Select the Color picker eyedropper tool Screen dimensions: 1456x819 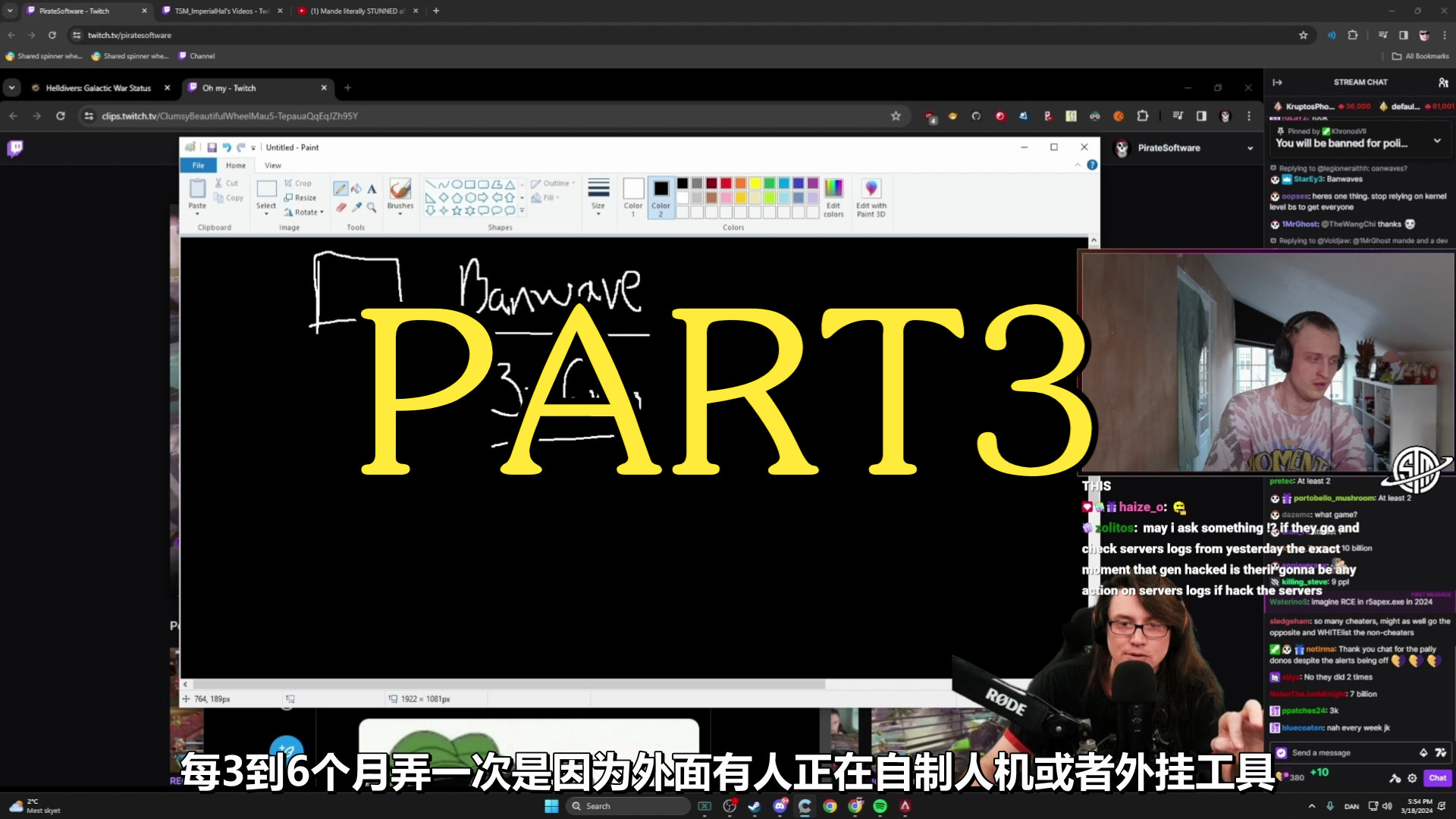tap(356, 206)
